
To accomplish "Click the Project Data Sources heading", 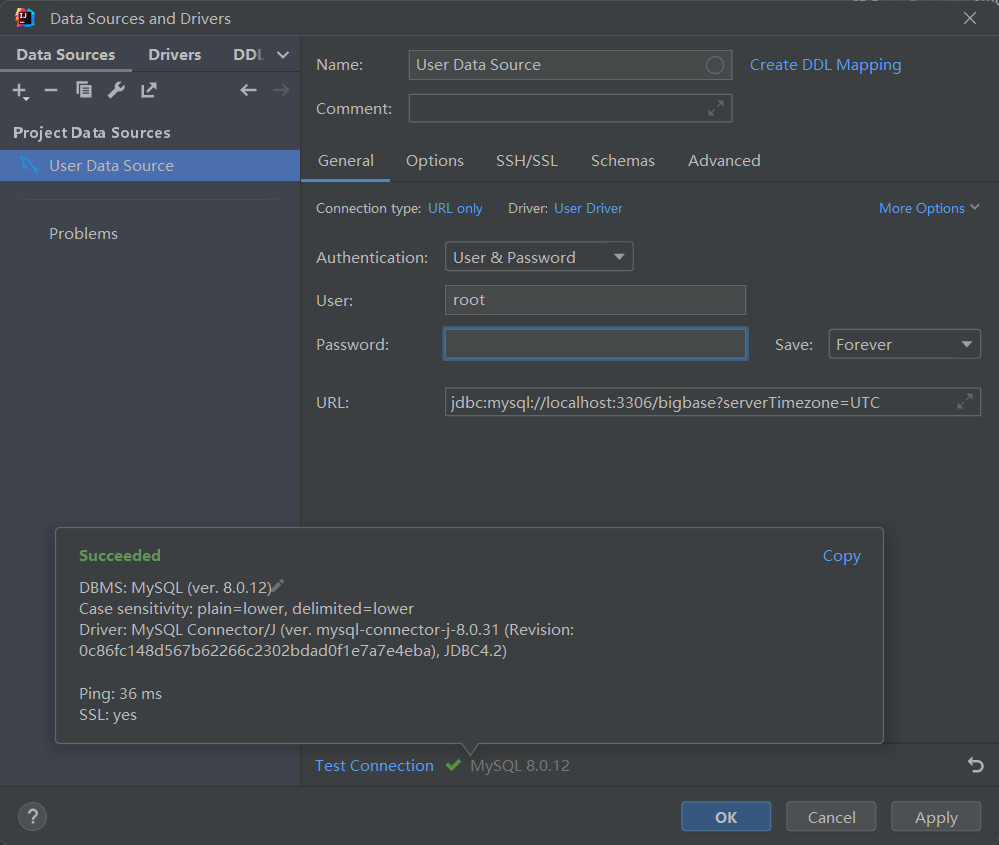I will (x=92, y=133).
